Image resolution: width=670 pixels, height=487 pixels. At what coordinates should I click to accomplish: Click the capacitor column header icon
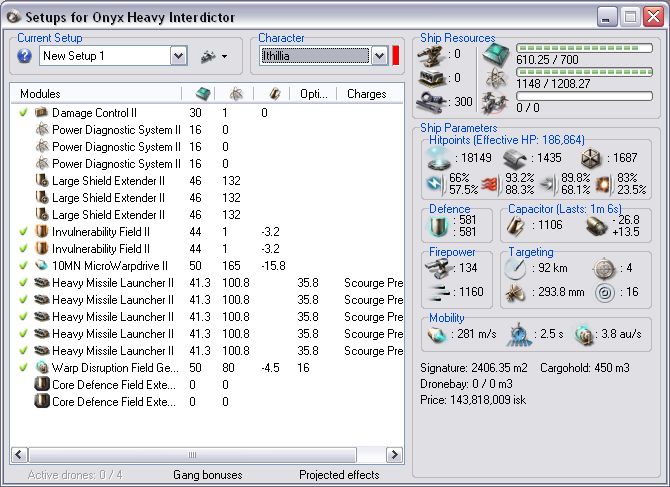point(274,93)
